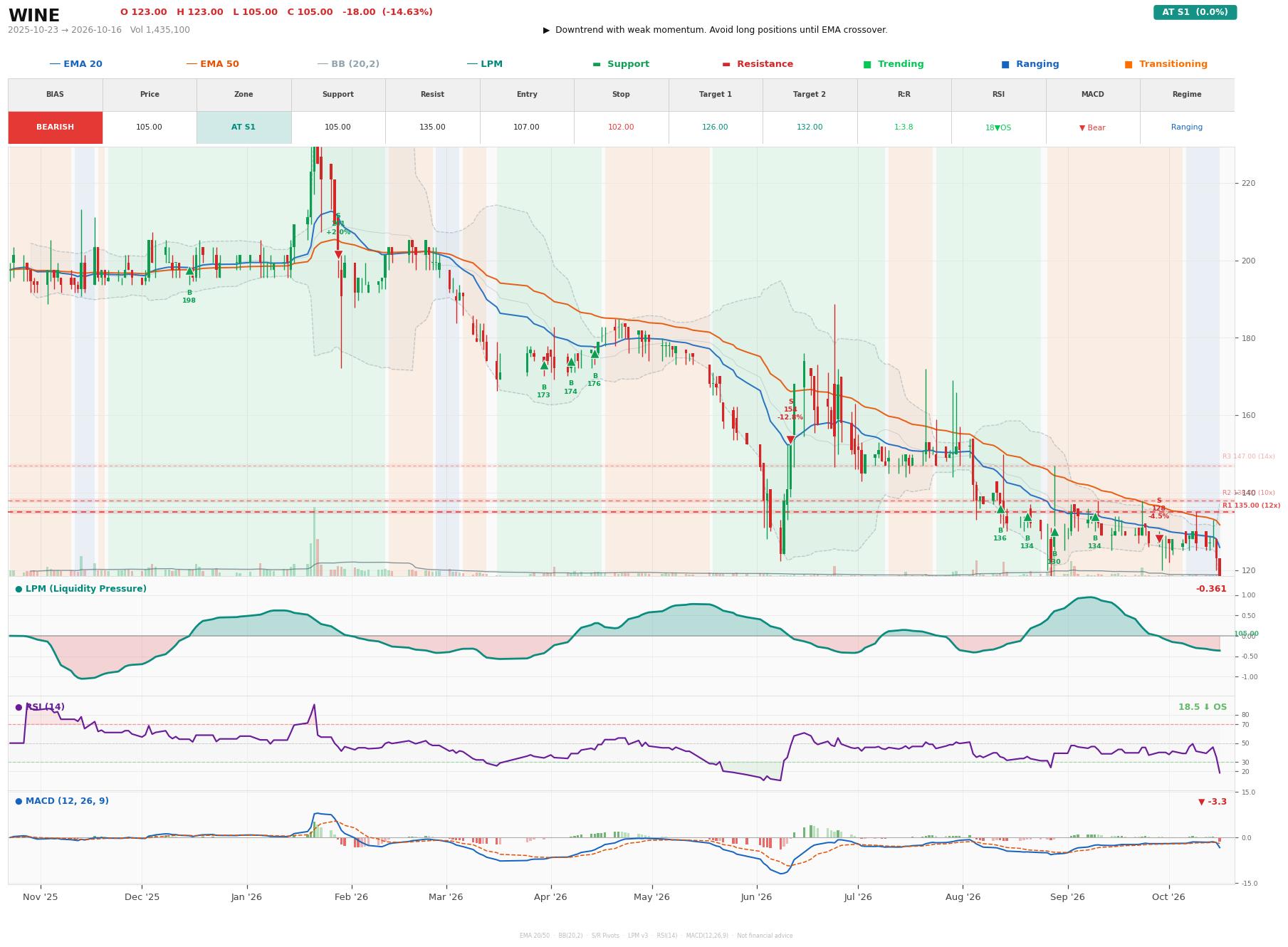
Task: Click the Regime cell showing Ranging
Action: point(1187,127)
